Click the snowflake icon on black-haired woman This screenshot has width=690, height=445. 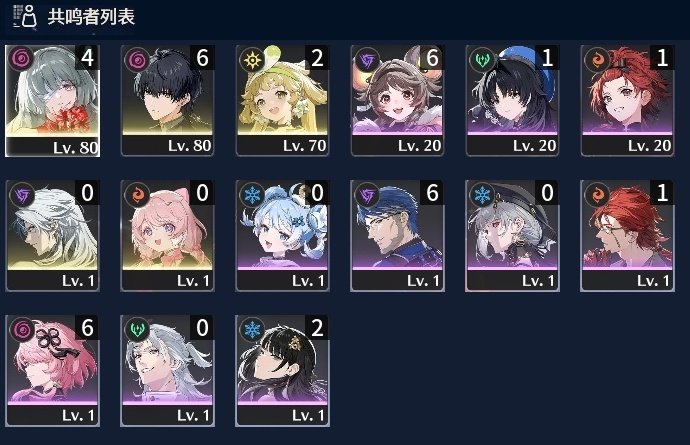tap(252, 329)
